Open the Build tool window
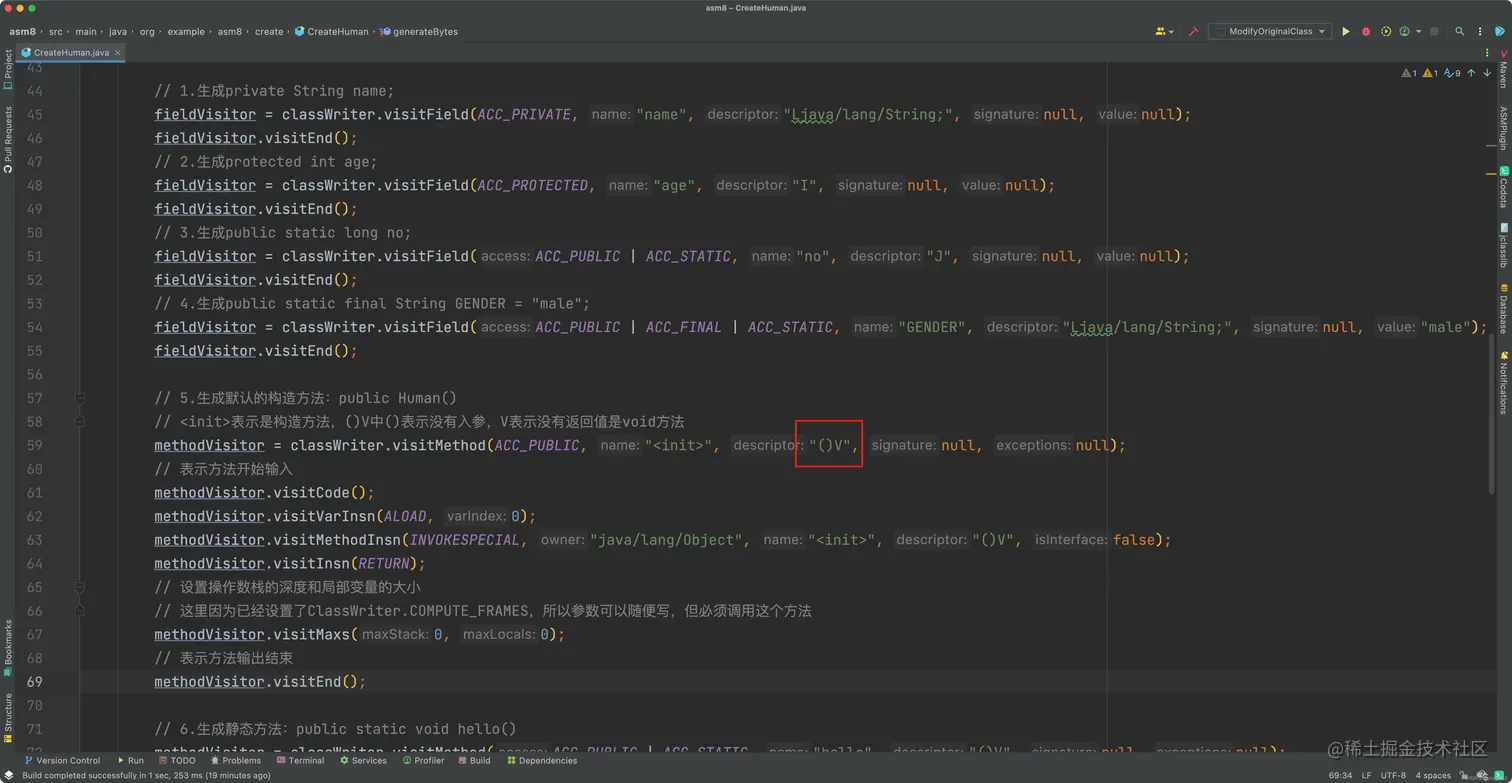 474,760
